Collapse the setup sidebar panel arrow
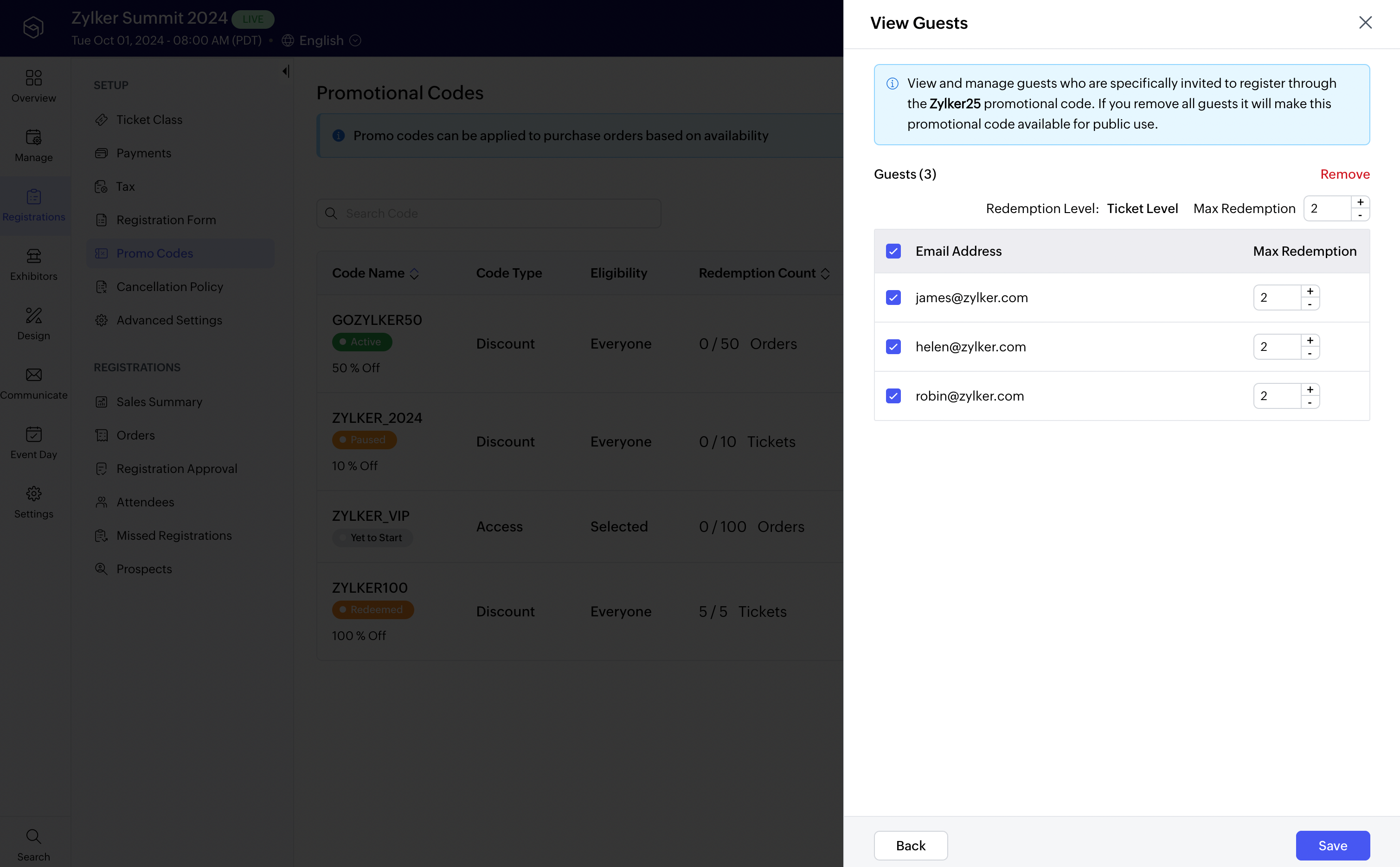1400x867 pixels. [x=285, y=71]
